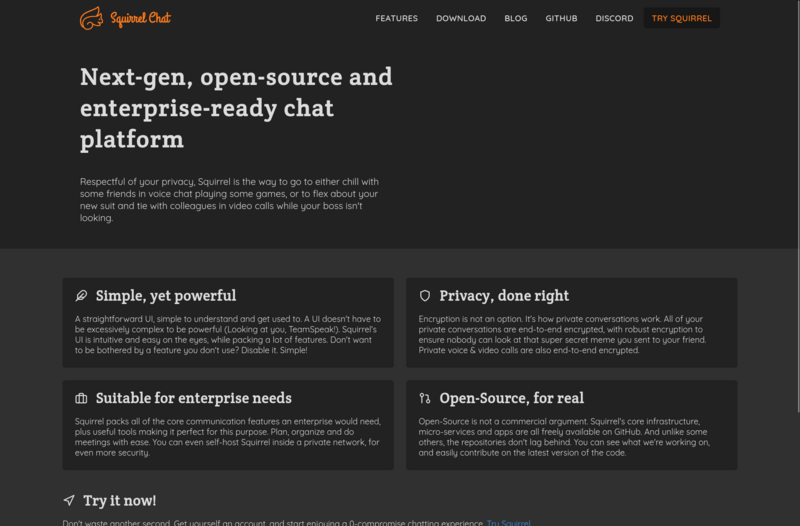Open the Features nav item
The width and height of the screenshot is (800, 526).
[396, 18]
